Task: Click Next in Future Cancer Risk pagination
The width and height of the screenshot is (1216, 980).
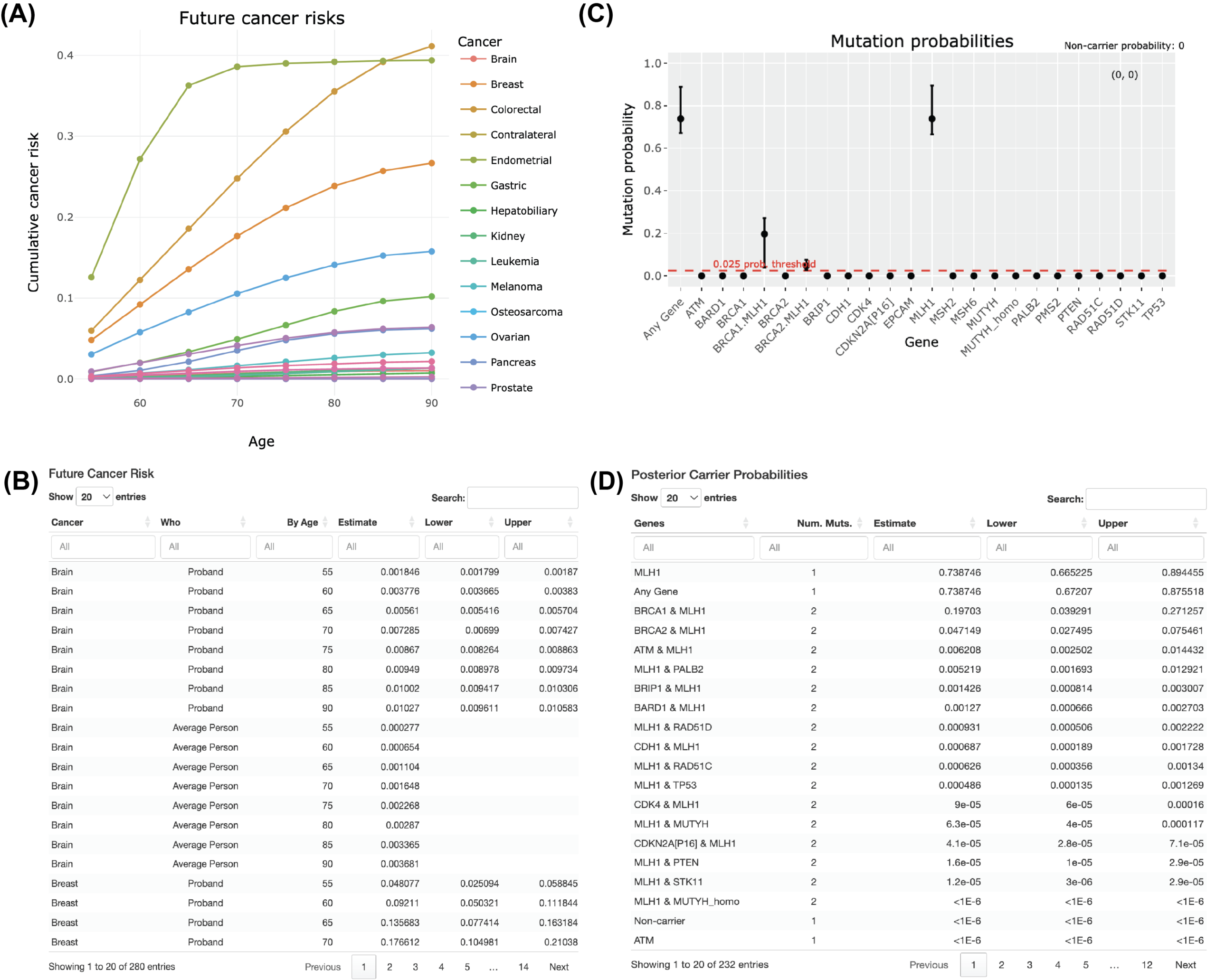Action: click(x=559, y=967)
